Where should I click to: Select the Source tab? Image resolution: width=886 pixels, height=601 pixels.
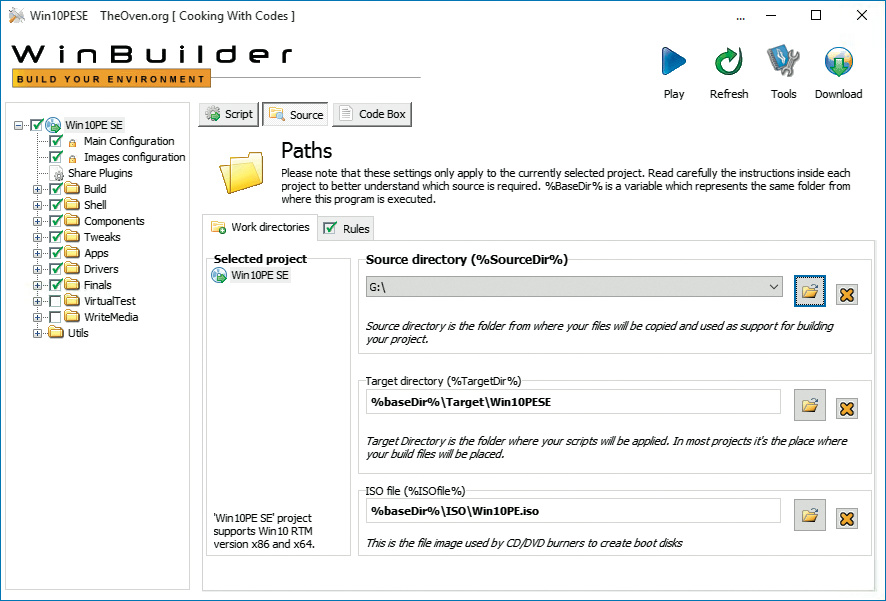pyautogui.click(x=296, y=115)
